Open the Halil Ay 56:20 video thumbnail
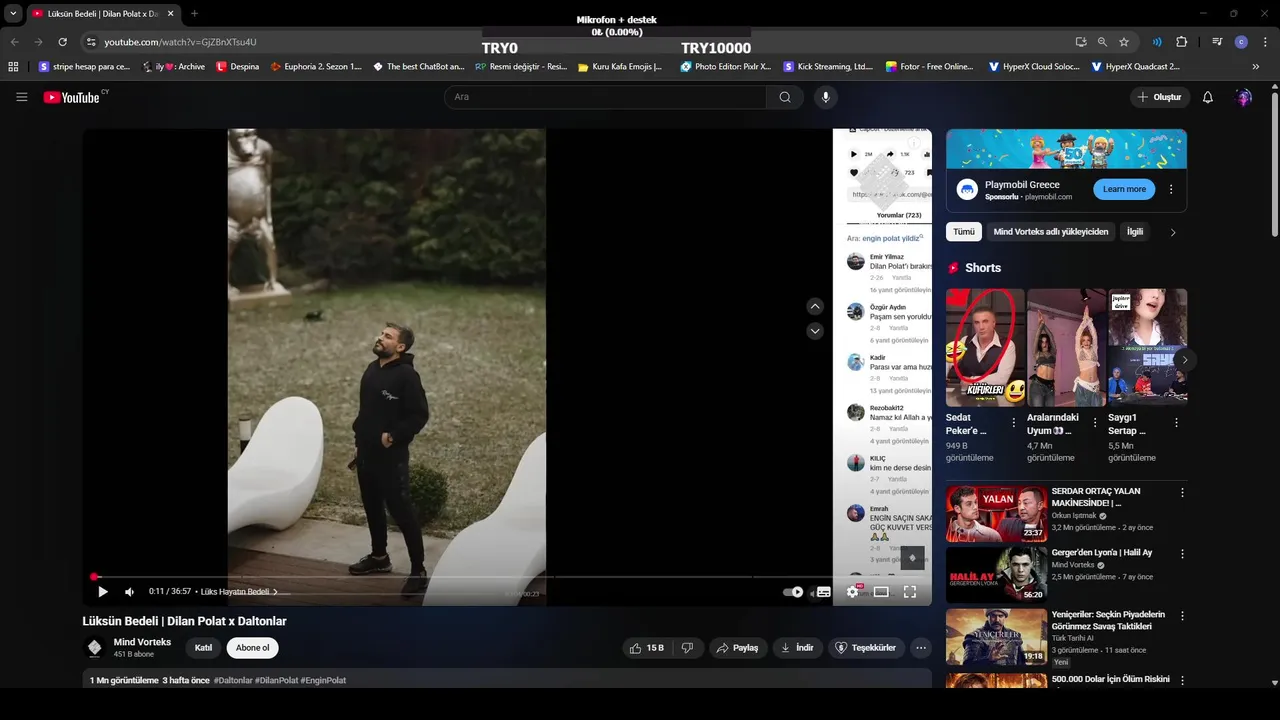This screenshot has width=1280, height=720. coord(996,574)
